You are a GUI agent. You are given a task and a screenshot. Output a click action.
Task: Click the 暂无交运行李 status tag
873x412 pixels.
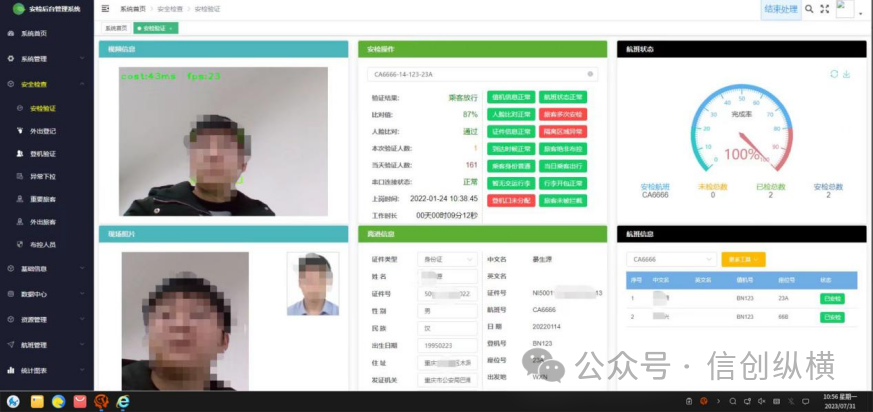point(511,183)
